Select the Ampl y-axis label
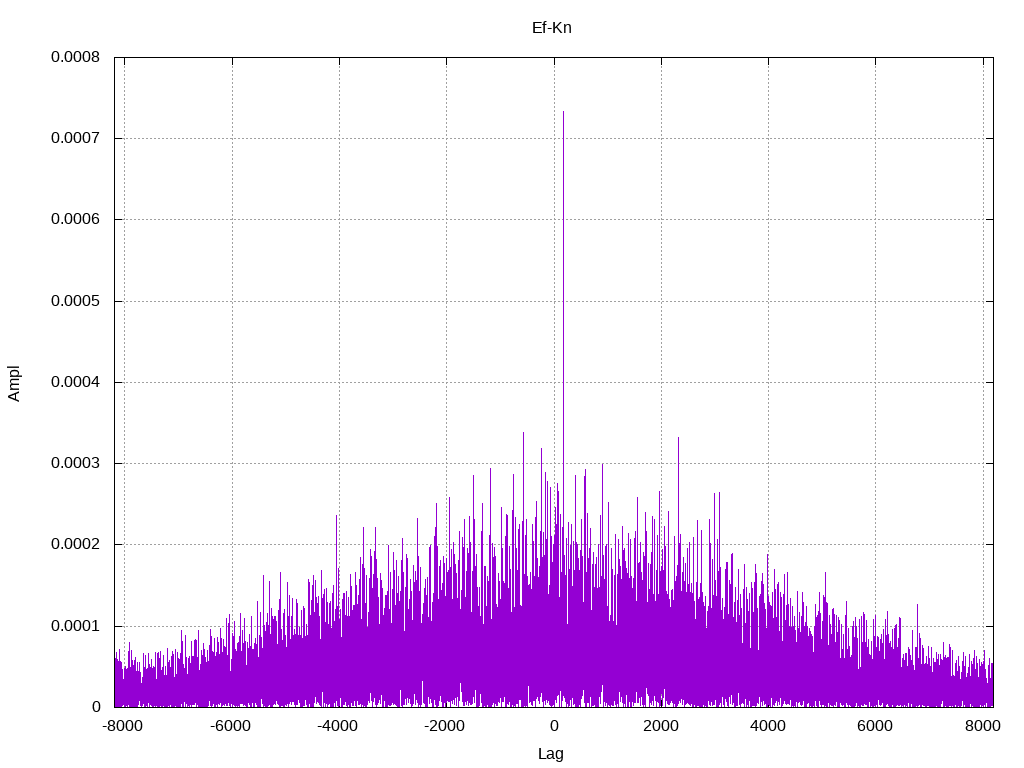The width and height of the screenshot is (1024, 768). point(14,383)
